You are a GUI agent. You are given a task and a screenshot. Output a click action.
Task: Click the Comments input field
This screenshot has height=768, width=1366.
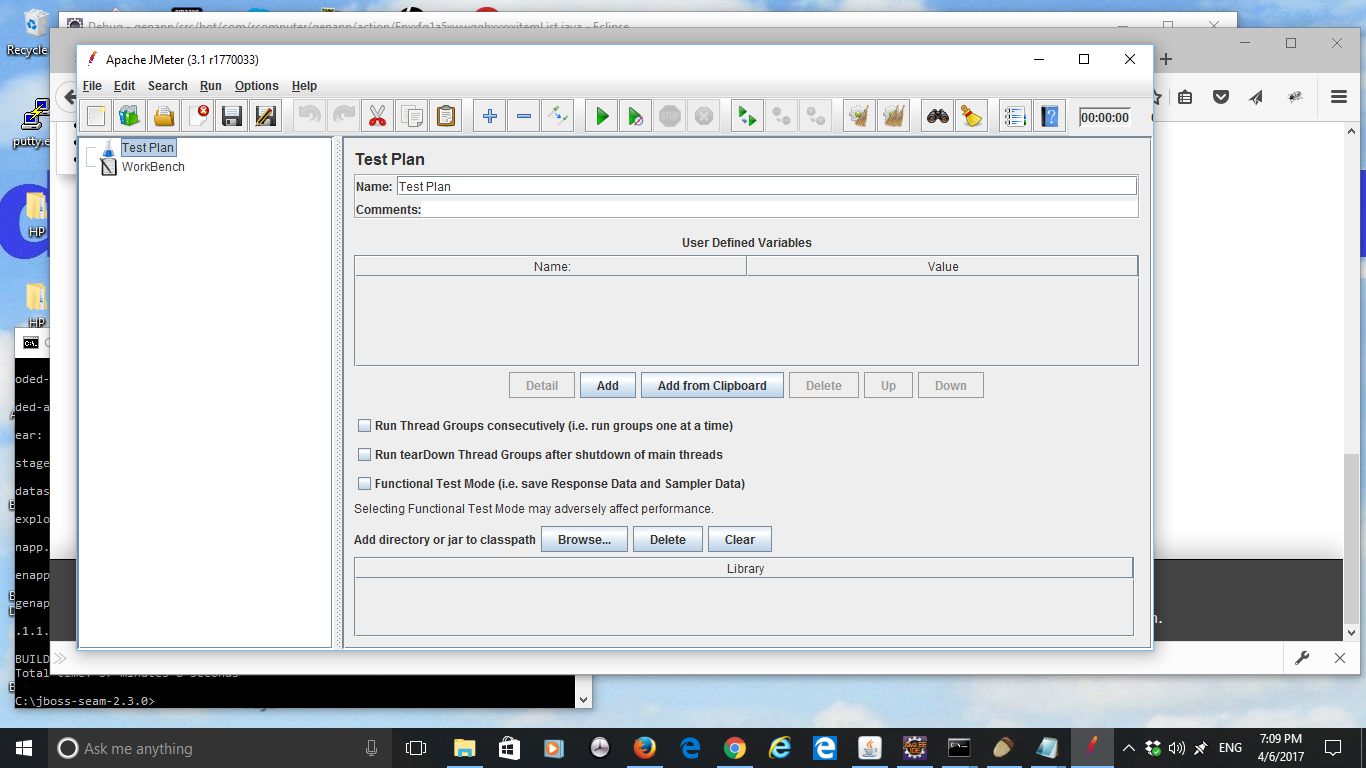pyautogui.click(x=780, y=210)
